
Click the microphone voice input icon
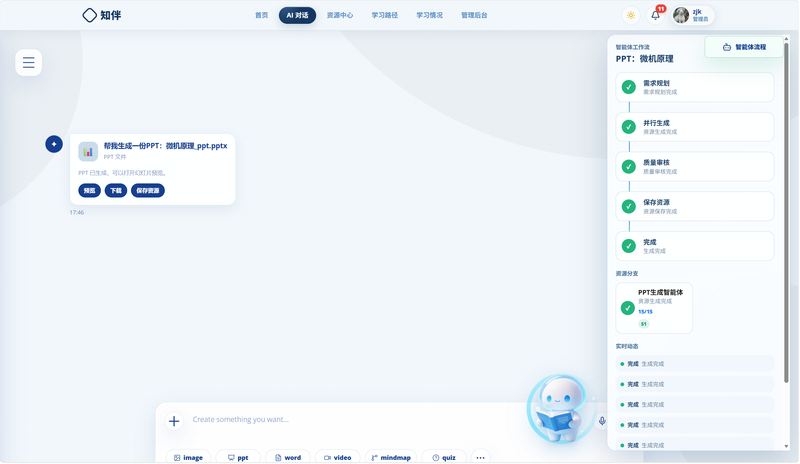pos(602,421)
